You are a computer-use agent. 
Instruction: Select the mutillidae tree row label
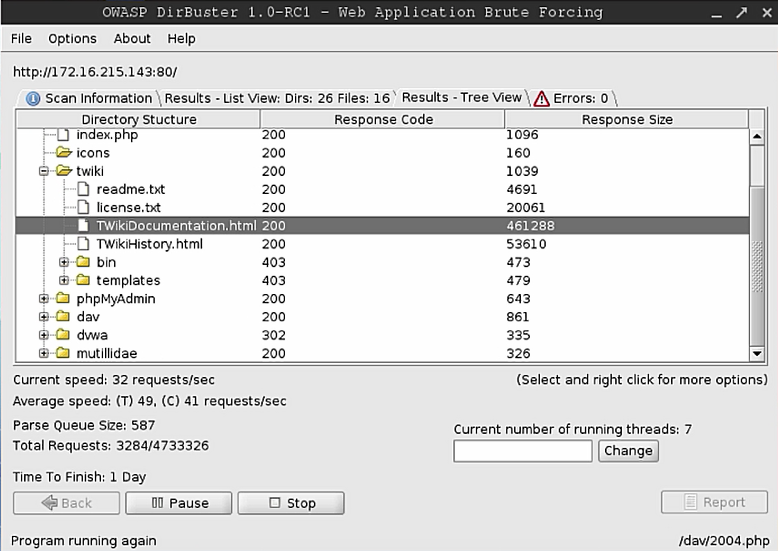point(107,353)
